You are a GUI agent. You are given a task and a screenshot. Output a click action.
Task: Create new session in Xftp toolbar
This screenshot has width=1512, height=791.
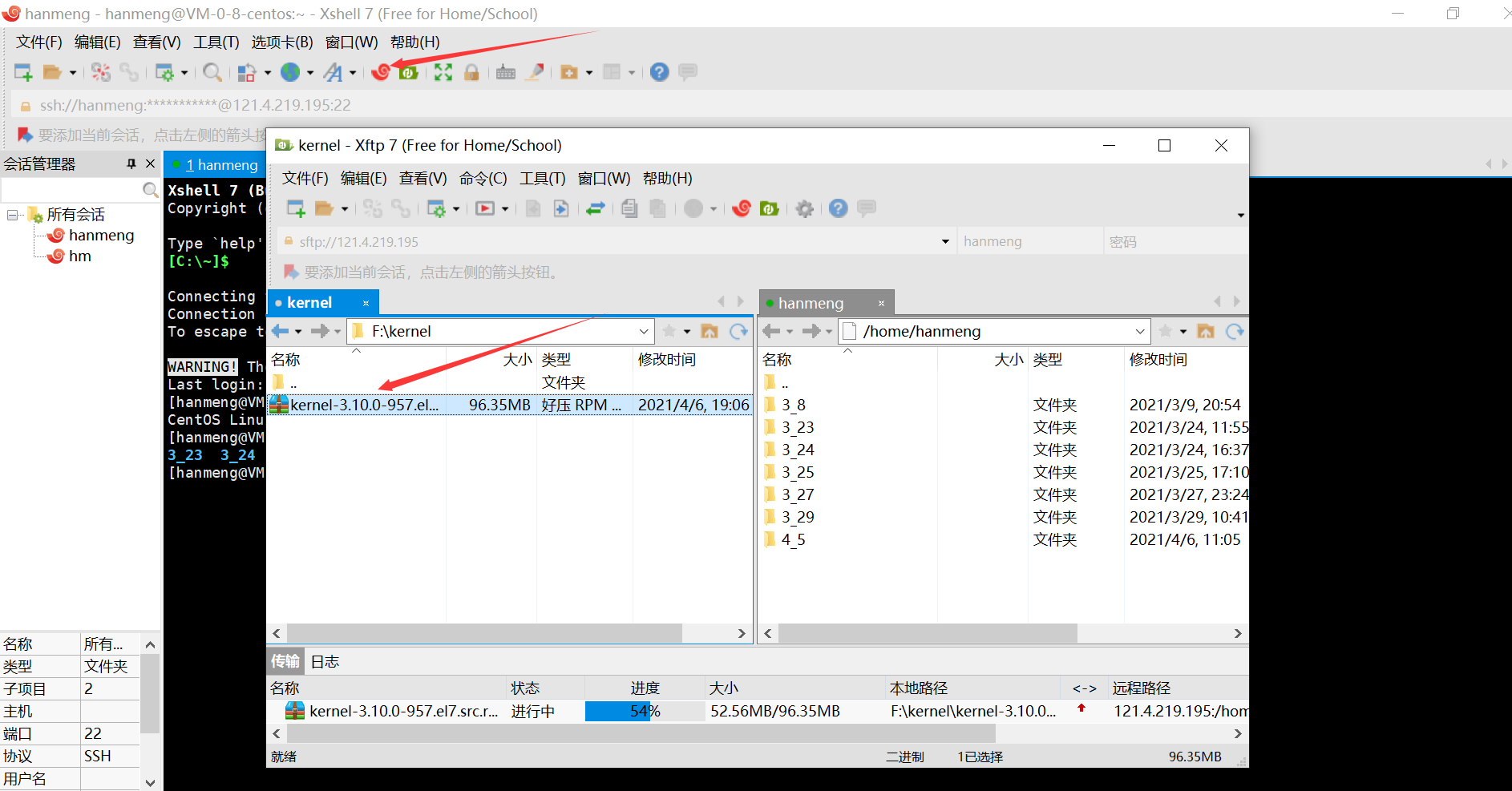click(296, 208)
